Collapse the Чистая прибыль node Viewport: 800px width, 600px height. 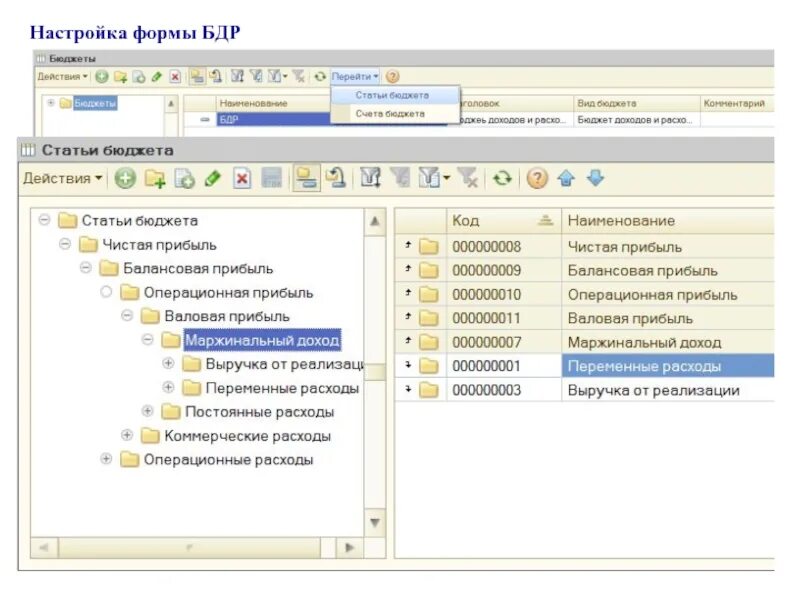pyautogui.click(x=65, y=244)
